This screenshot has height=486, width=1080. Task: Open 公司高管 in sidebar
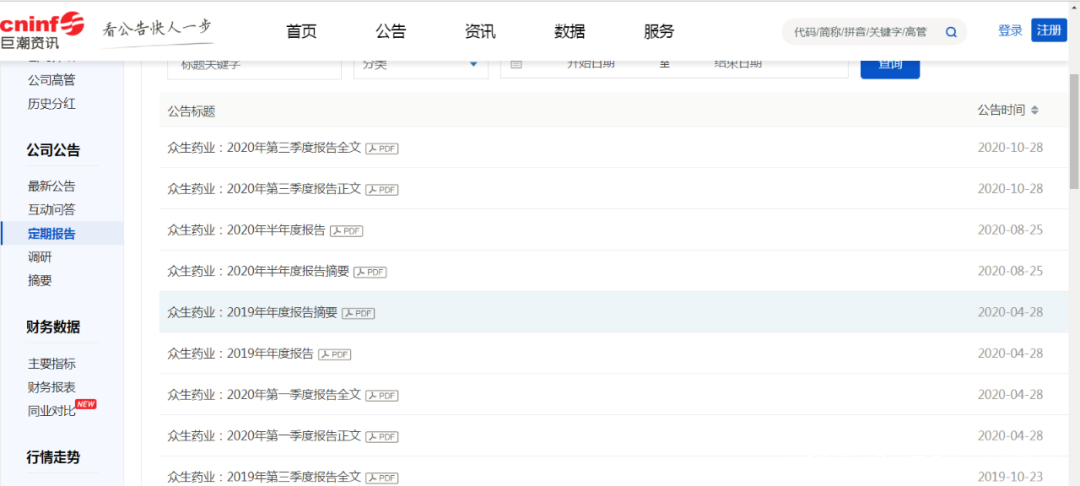coord(52,81)
